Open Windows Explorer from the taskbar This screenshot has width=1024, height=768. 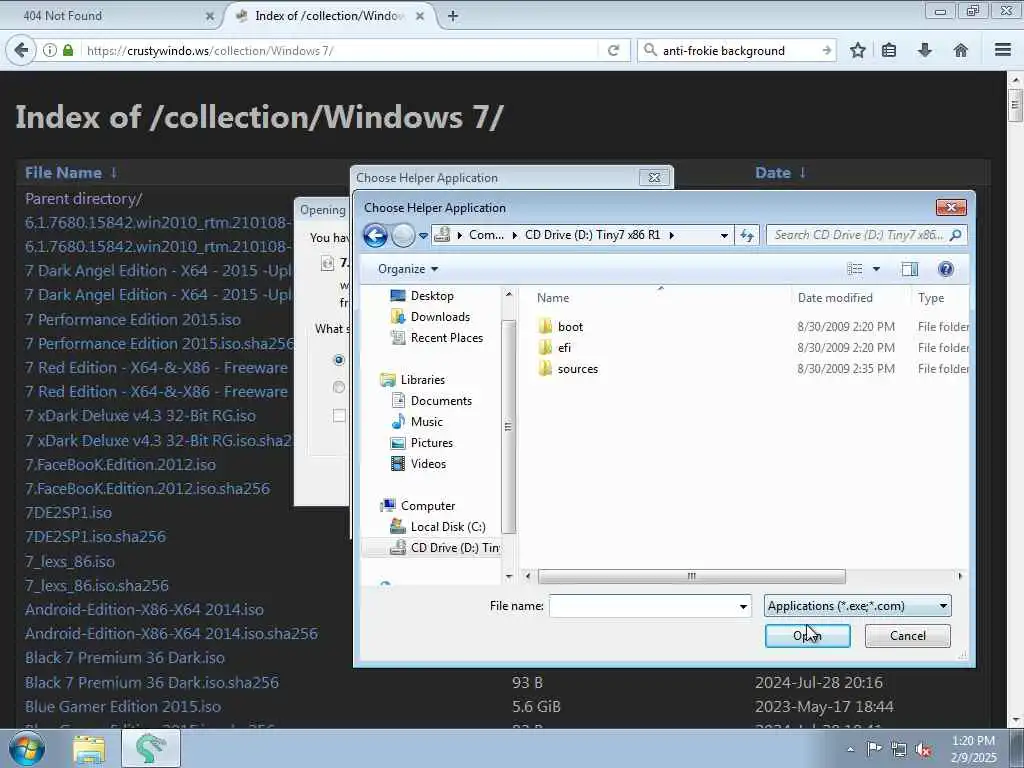[89, 748]
